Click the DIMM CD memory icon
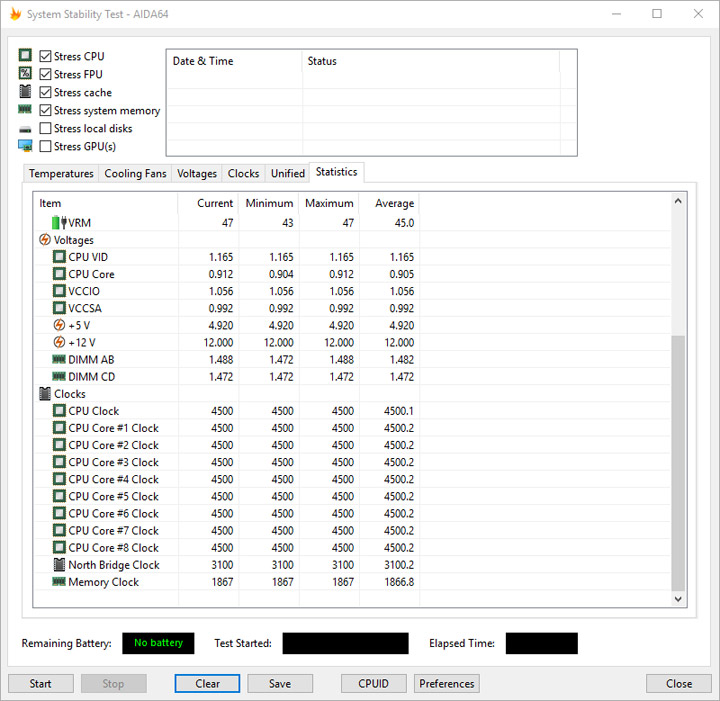This screenshot has height=701, width=720. (59, 376)
